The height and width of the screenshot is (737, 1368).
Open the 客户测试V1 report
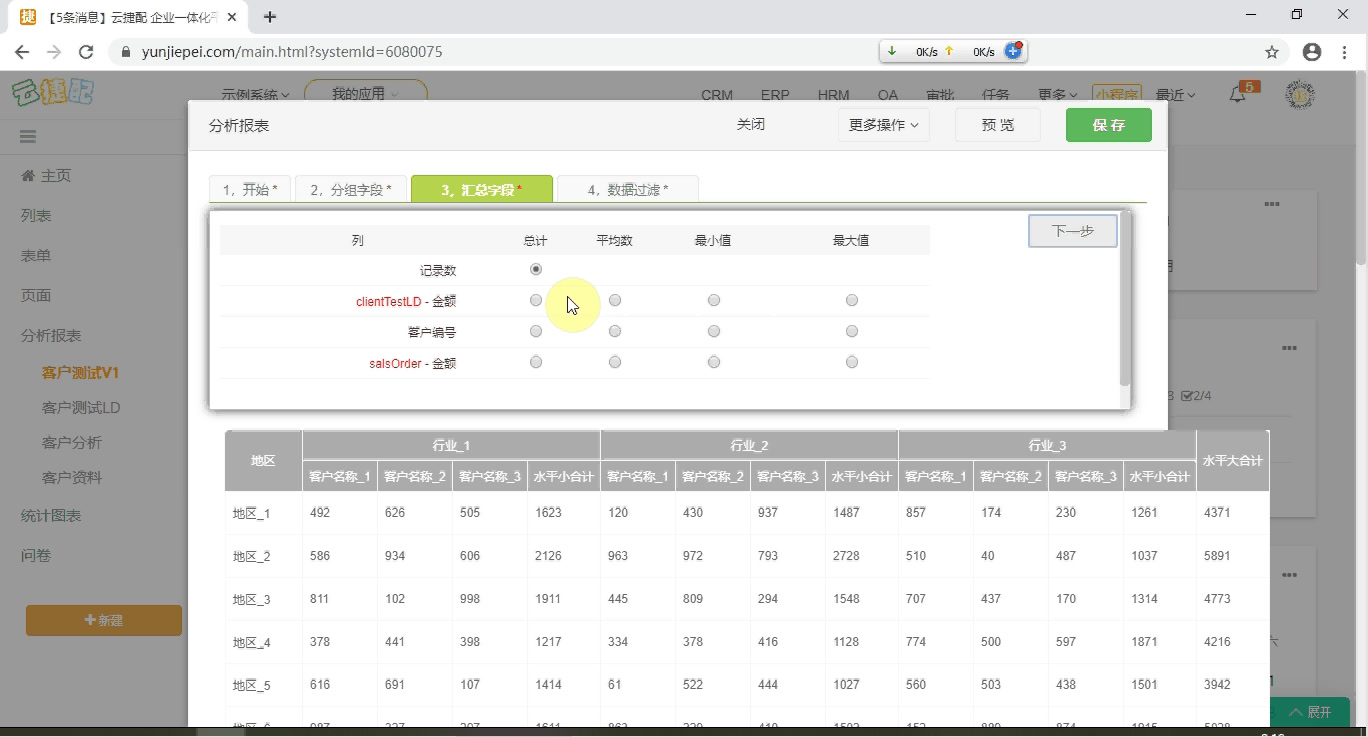pyautogui.click(x=81, y=373)
